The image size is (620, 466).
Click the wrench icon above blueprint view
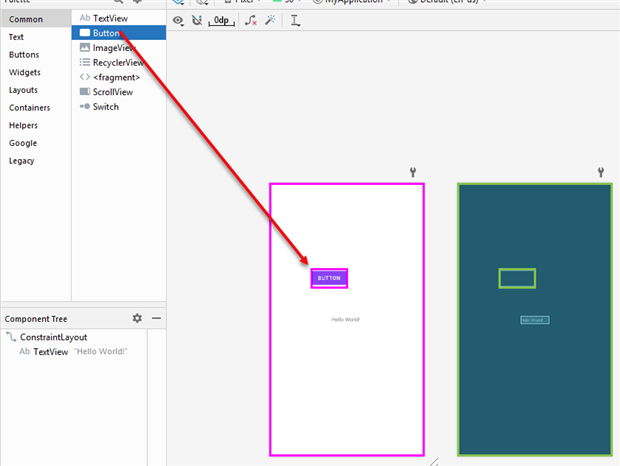(x=601, y=172)
